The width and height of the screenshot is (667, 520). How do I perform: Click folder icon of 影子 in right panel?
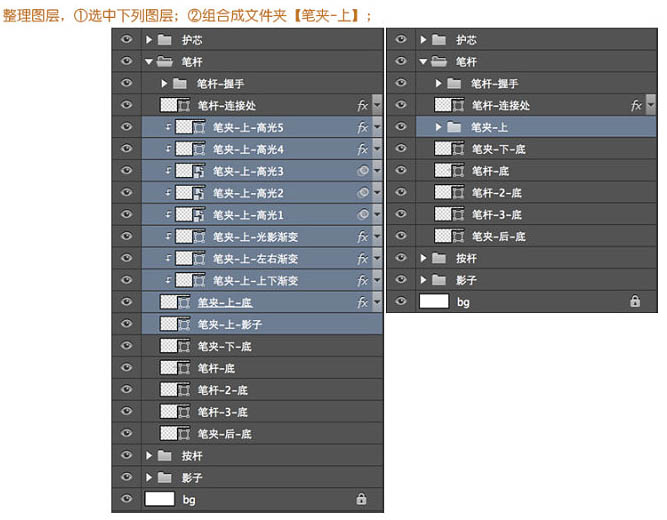439,280
